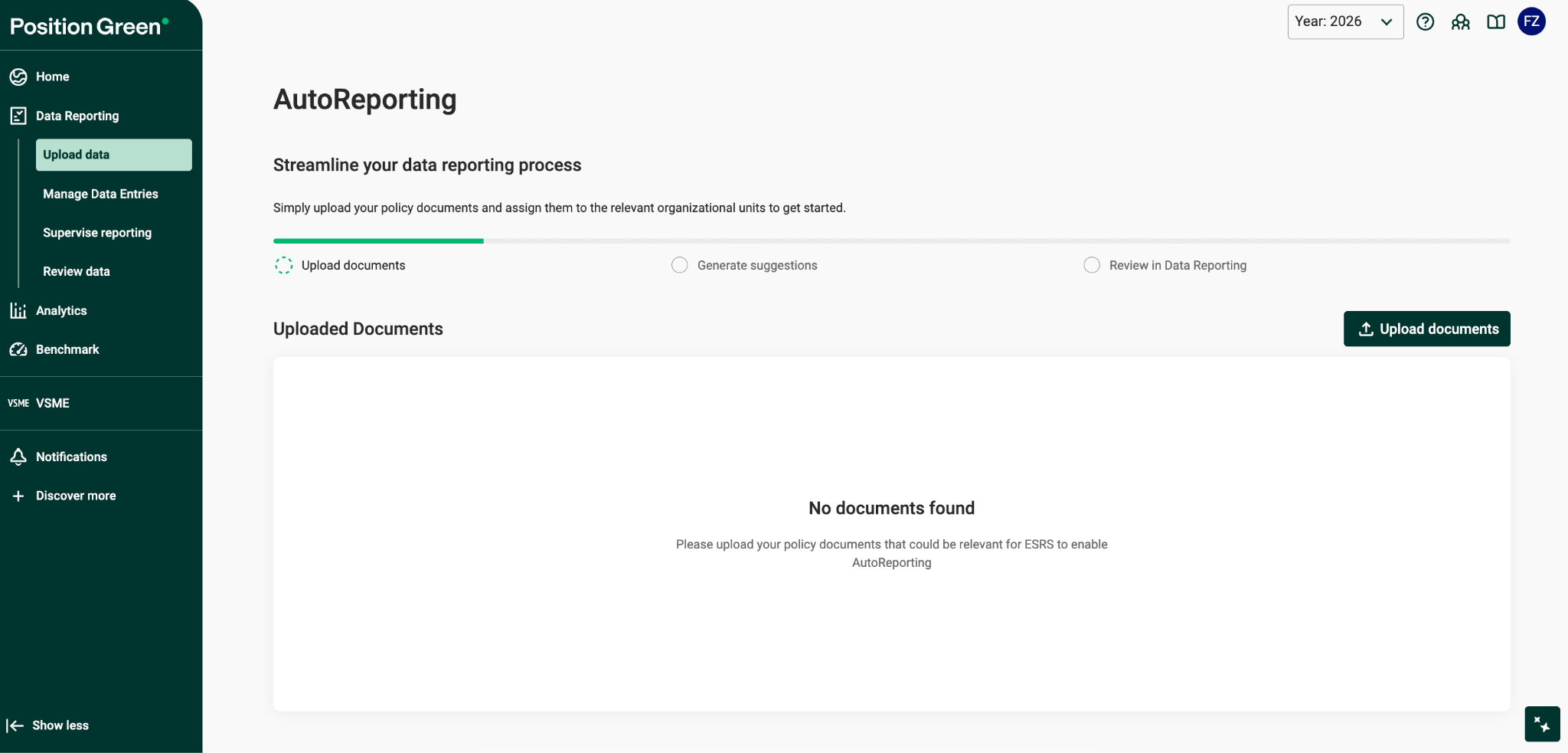
Task: Open Notifications in sidebar
Action: pyautogui.click(x=71, y=457)
